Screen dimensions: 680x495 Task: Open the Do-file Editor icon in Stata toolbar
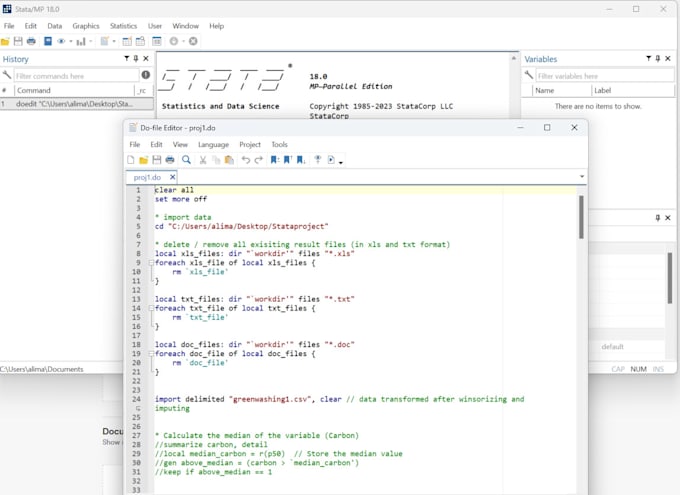[105, 41]
